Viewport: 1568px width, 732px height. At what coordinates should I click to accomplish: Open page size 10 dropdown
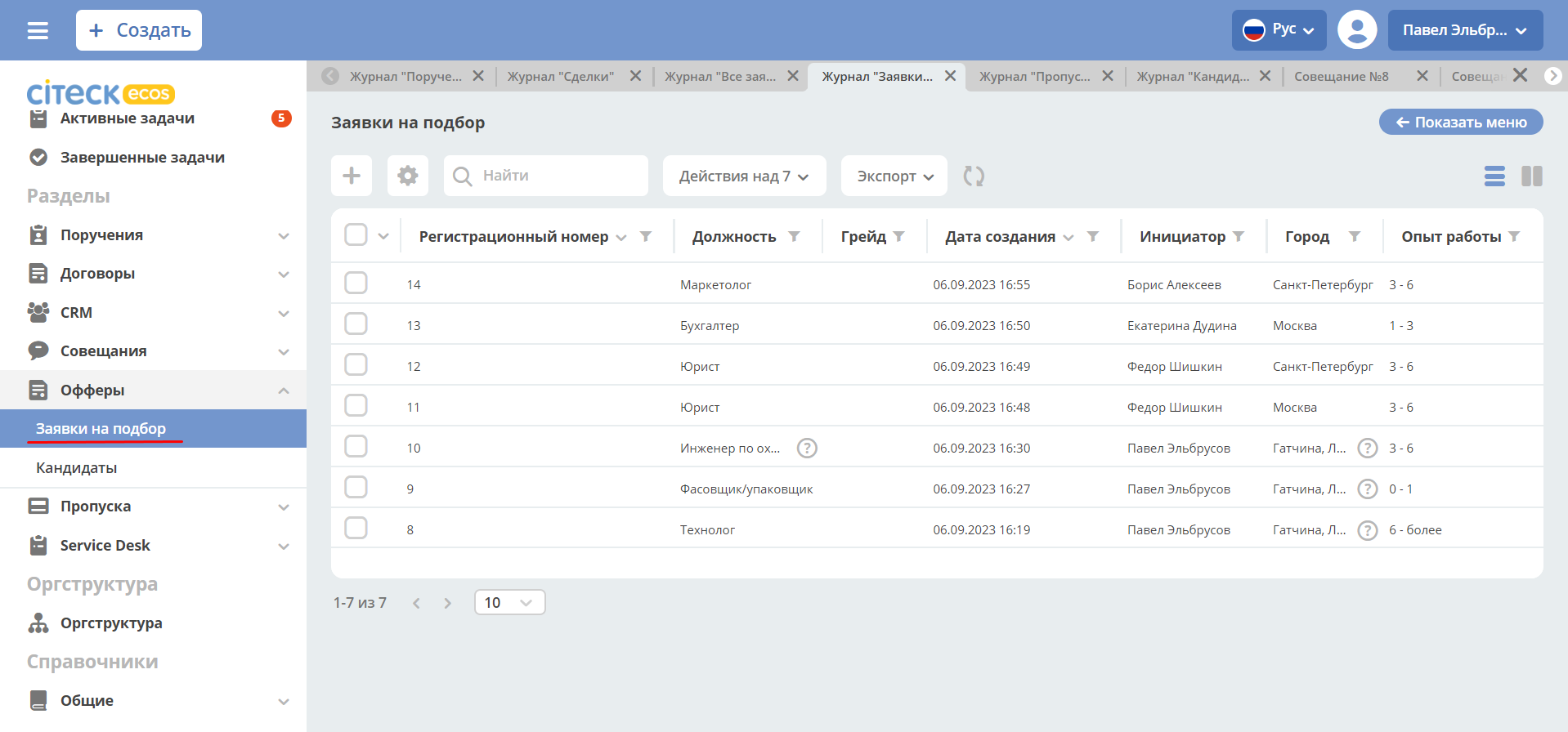[x=509, y=602]
